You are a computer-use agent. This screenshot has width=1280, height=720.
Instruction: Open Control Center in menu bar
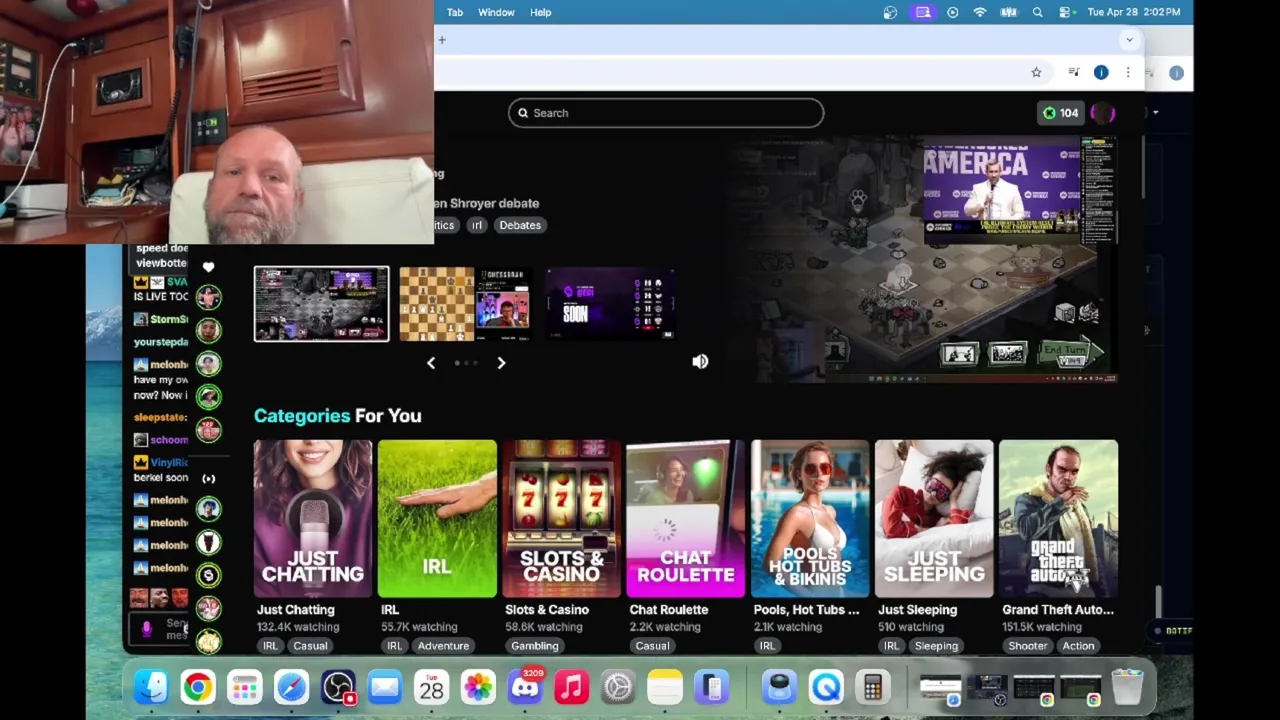pos(1063,12)
